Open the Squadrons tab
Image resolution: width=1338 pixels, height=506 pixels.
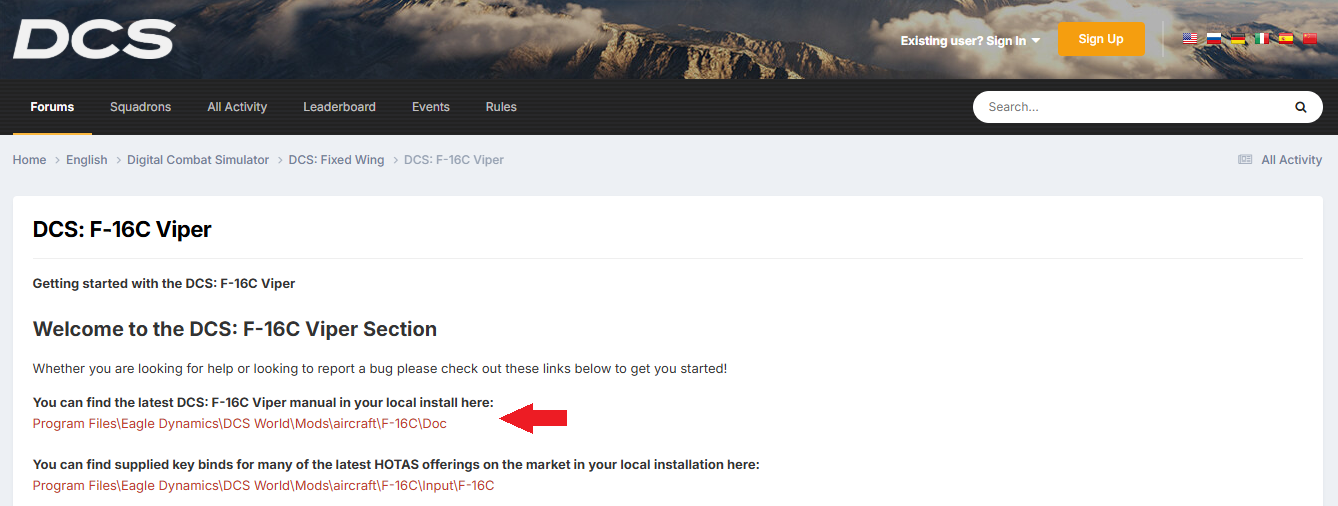click(140, 107)
